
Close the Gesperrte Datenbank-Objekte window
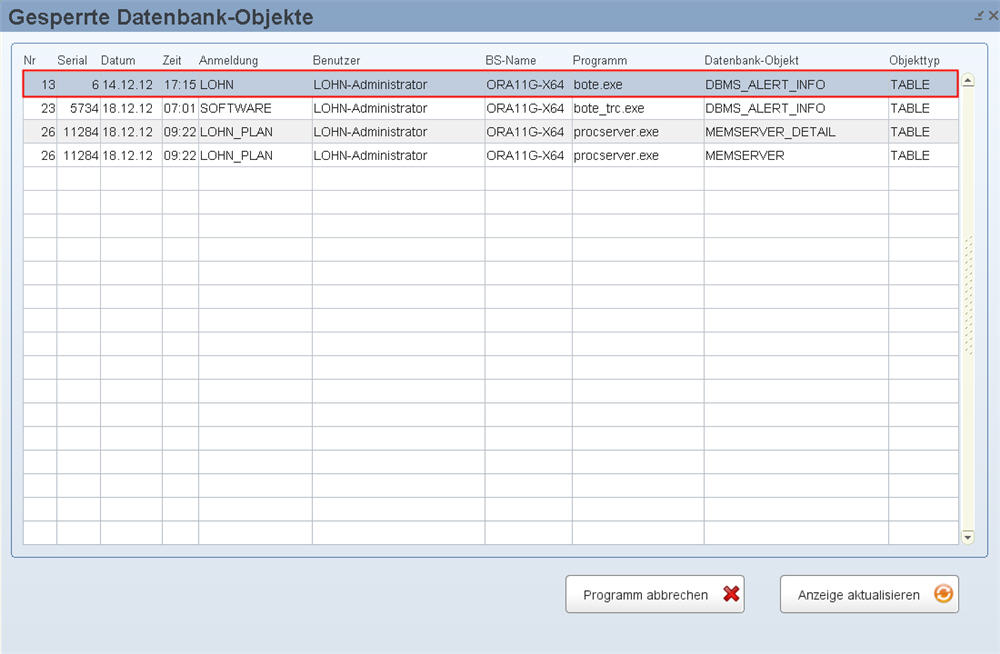pyautogui.click(x=991, y=16)
